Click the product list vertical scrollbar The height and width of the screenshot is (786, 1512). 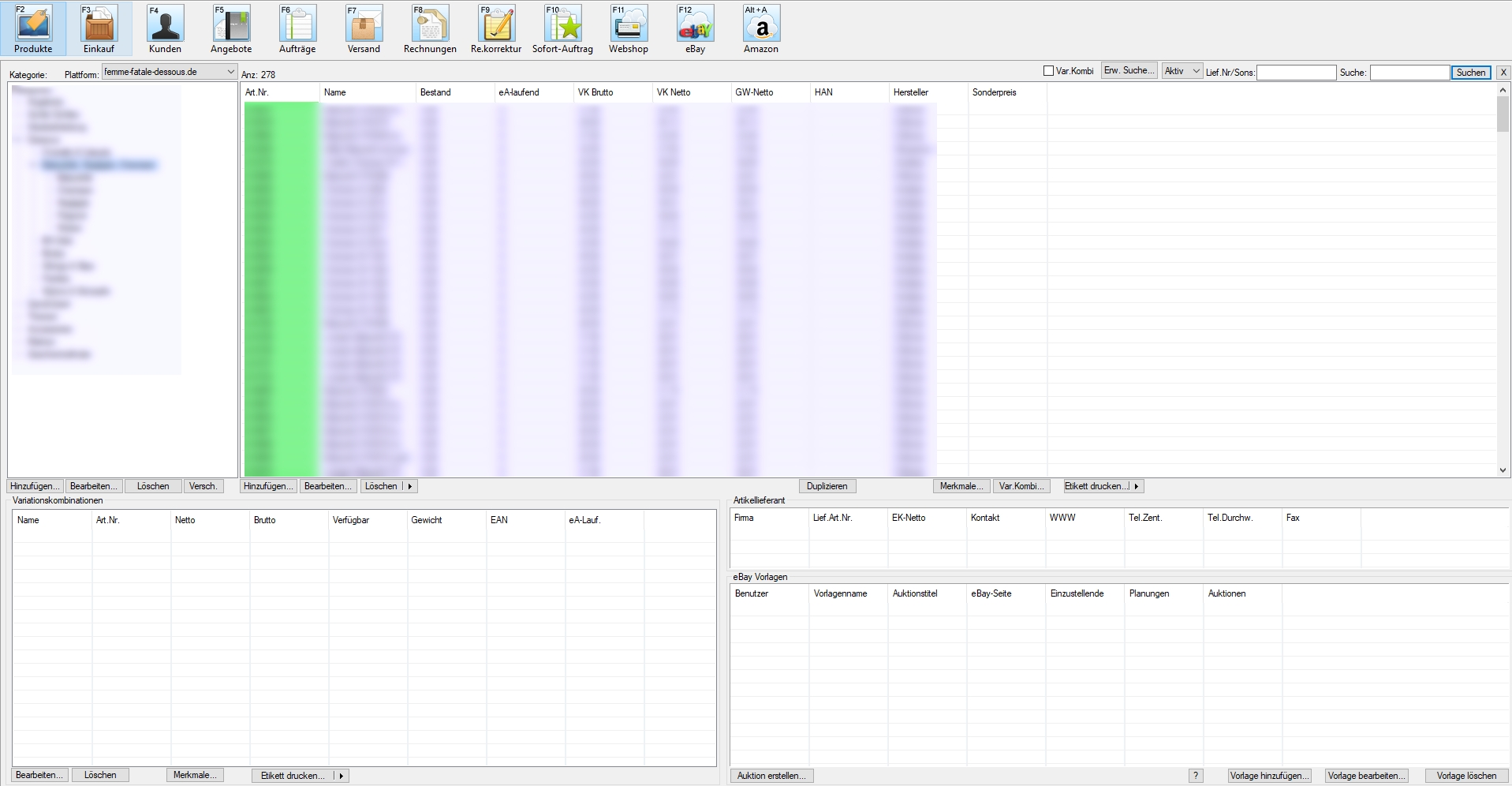click(x=1503, y=276)
